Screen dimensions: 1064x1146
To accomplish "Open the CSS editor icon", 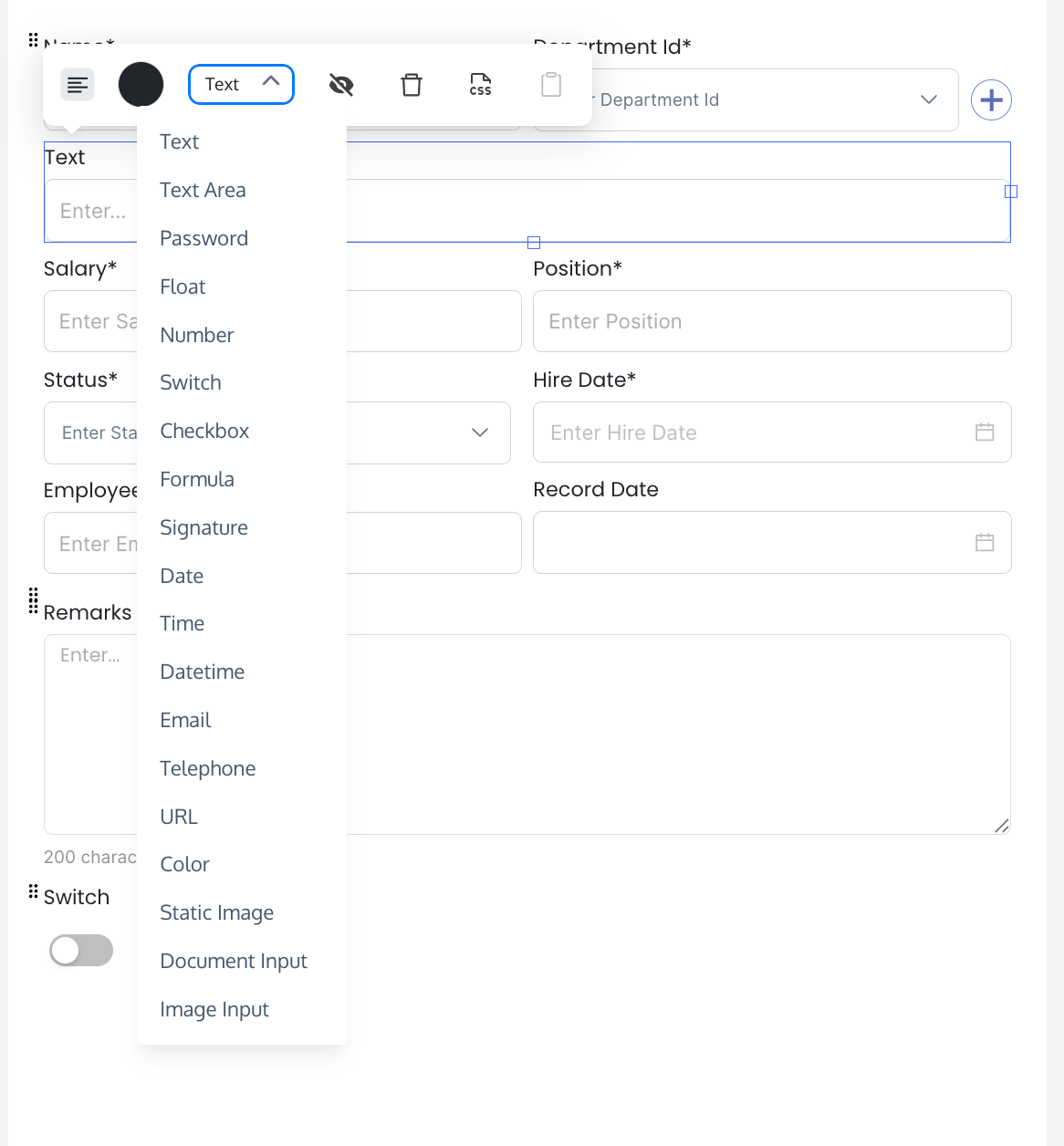I will (x=480, y=84).
